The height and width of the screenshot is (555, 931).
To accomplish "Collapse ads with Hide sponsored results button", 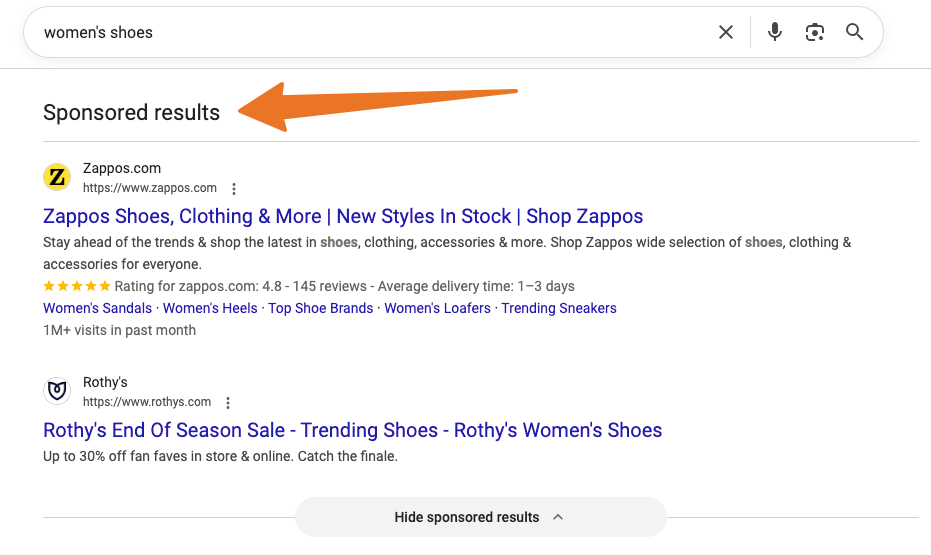I will (x=480, y=517).
